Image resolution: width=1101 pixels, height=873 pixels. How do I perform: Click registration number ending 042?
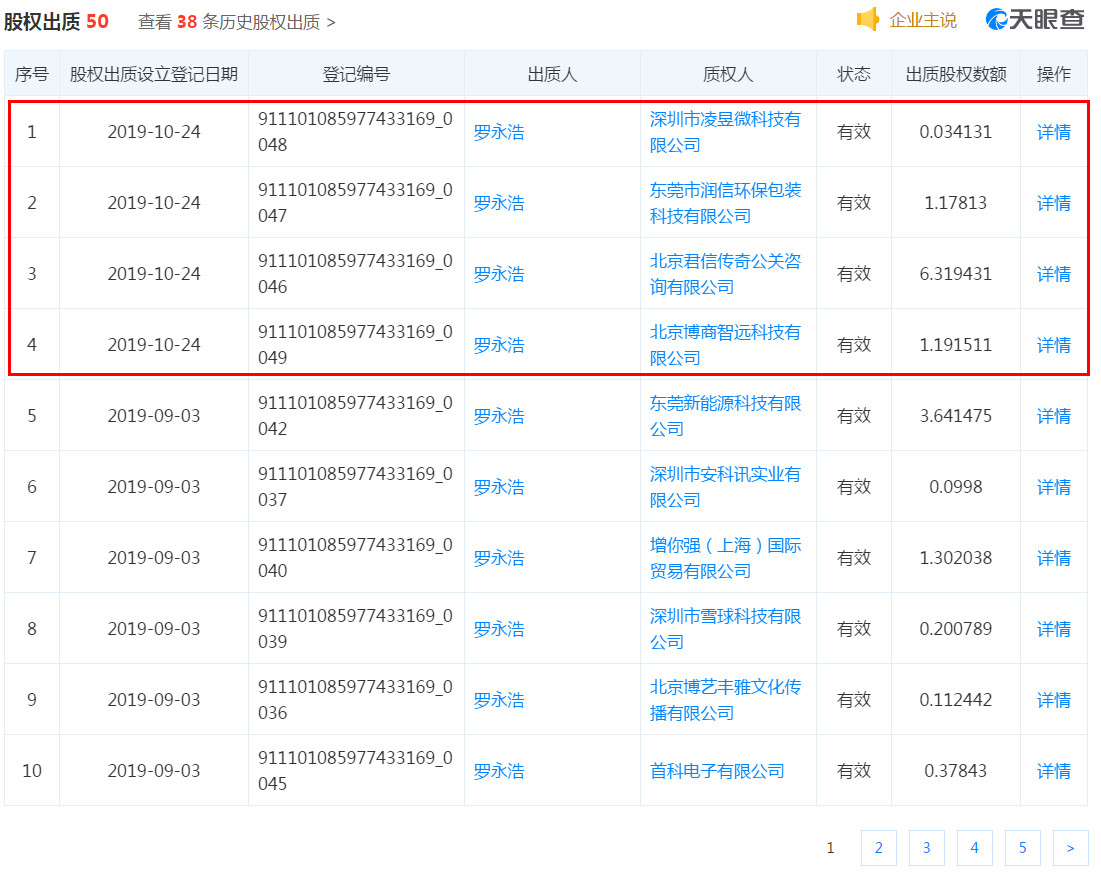355,416
